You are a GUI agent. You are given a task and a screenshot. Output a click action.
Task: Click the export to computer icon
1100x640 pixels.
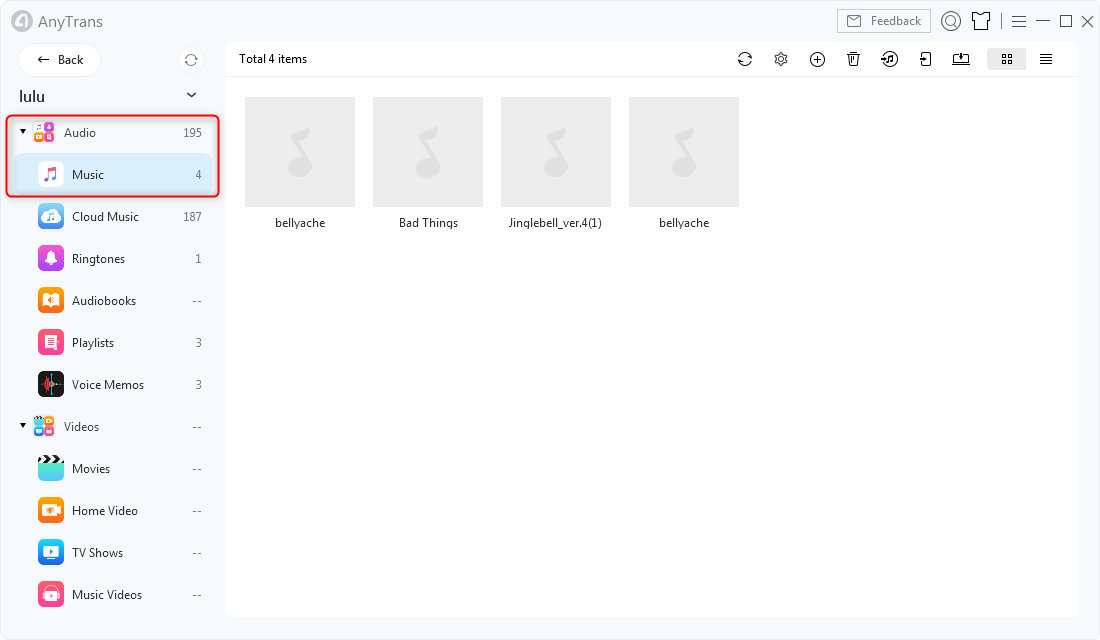(961, 60)
